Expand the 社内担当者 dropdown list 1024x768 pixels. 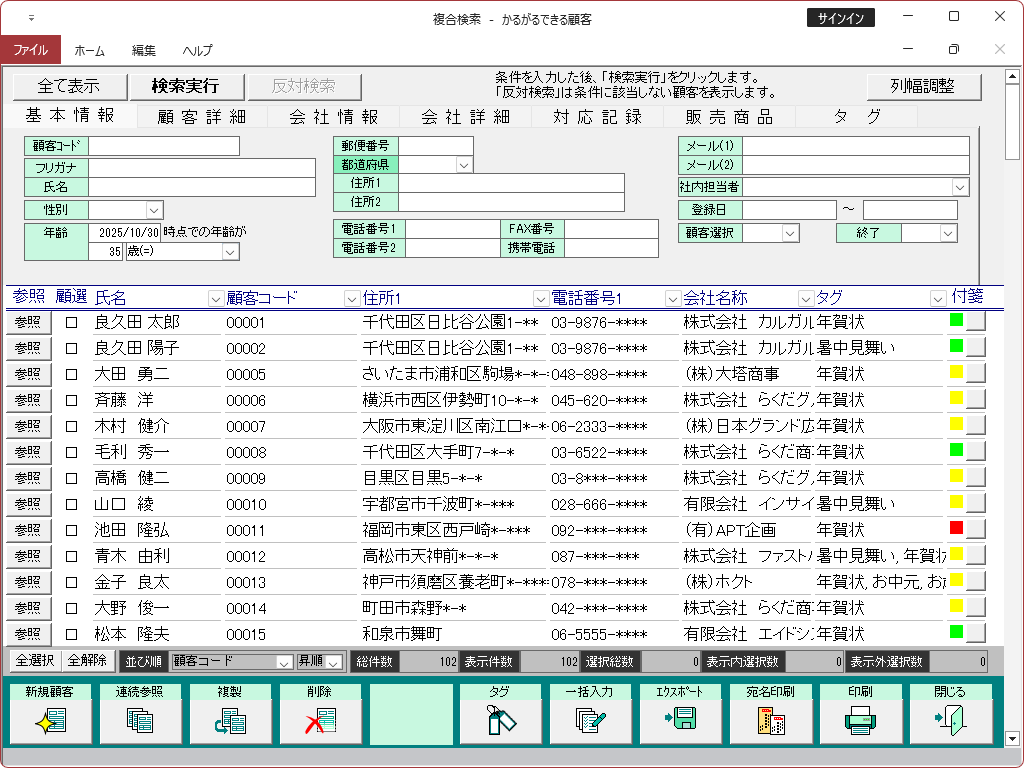click(960, 187)
